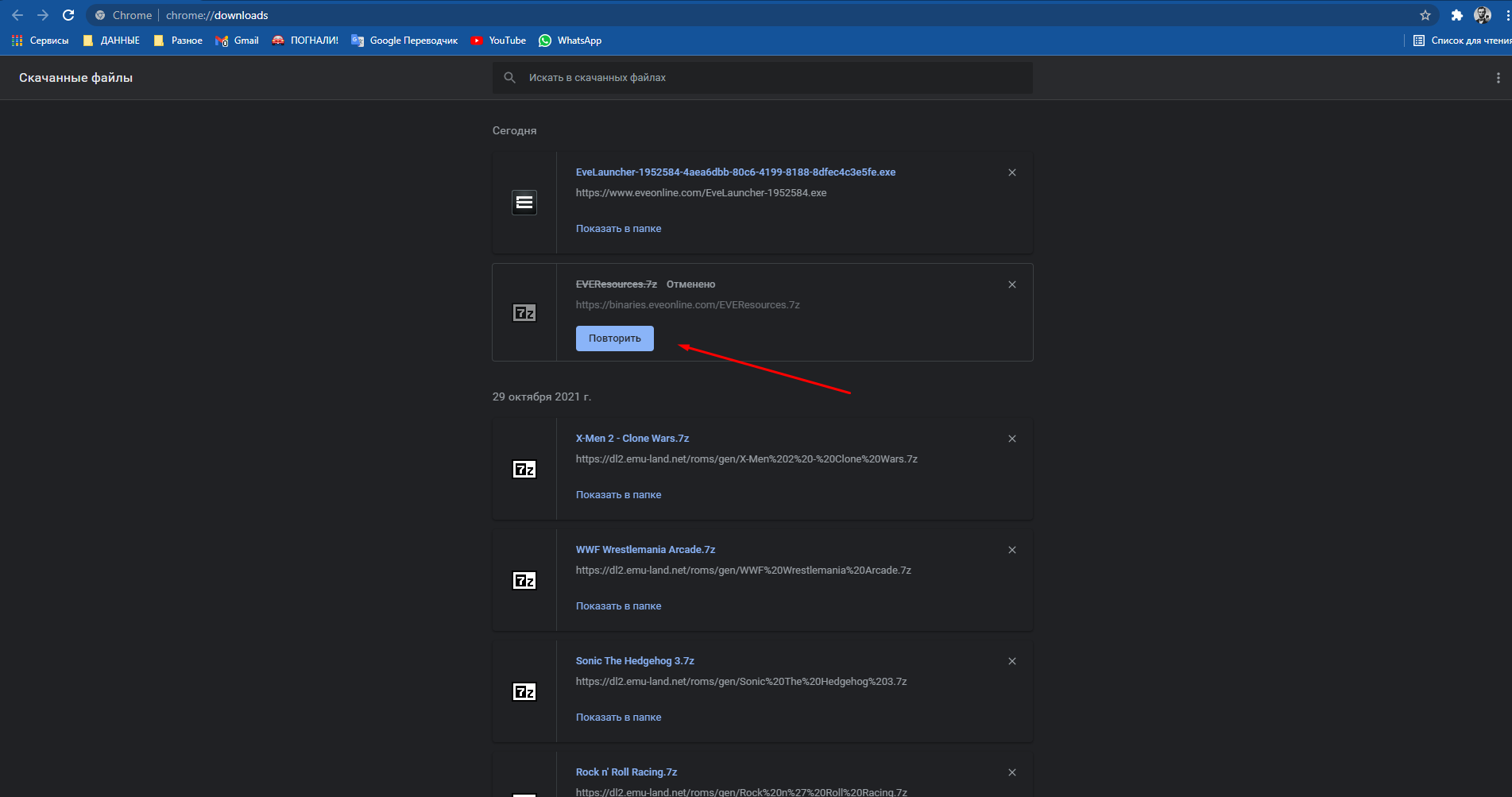Screen dimensions: 1512x797
Task: Open the downloads page three-dot menu
Action: pos(1498,78)
